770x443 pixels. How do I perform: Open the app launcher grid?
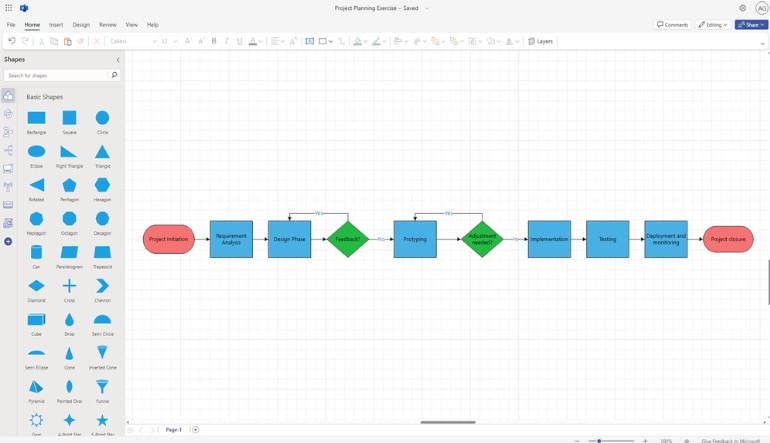tap(9, 8)
